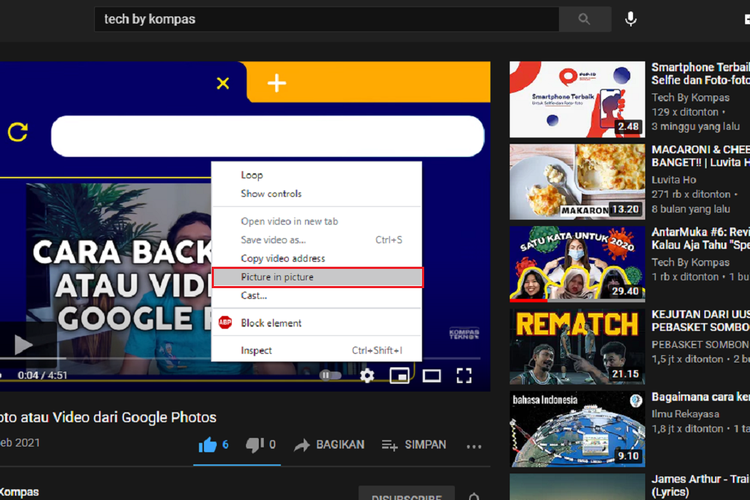Viewport: 750px width, 500px height.
Task: Toggle the autoplay switch in player
Action: tap(330, 376)
